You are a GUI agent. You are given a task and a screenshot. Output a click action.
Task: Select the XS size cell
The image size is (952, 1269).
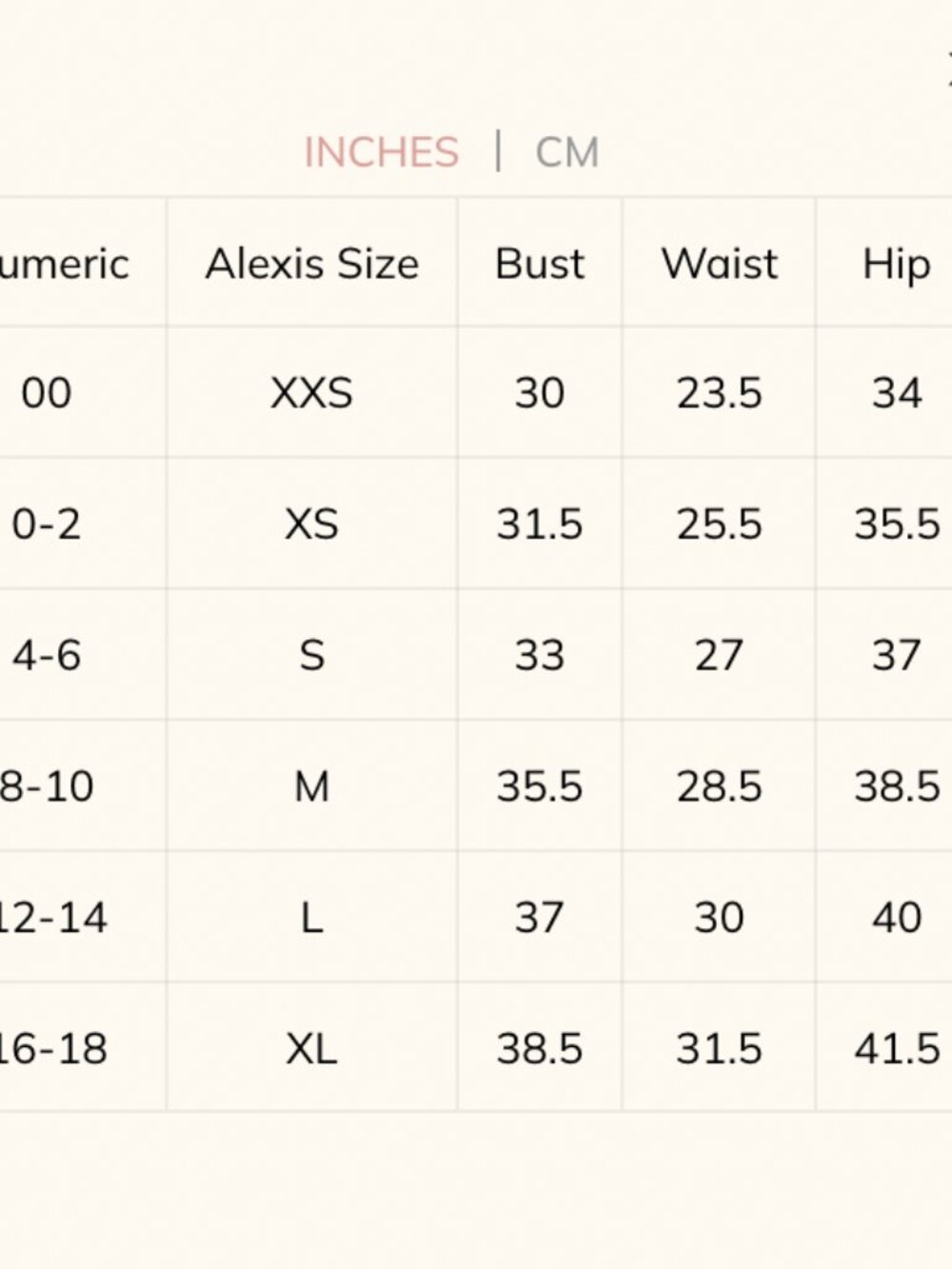click(311, 524)
